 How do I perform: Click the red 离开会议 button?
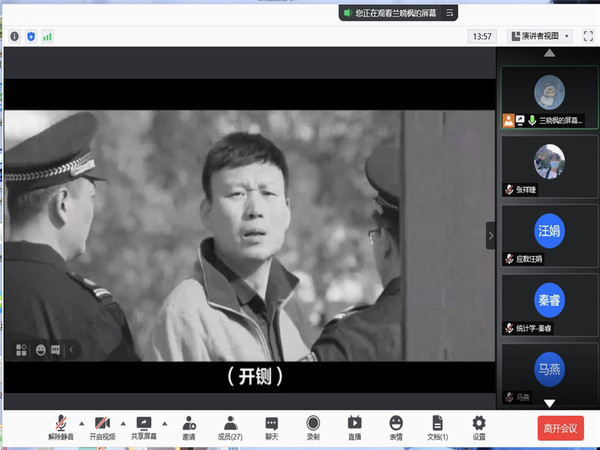(561, 428)
